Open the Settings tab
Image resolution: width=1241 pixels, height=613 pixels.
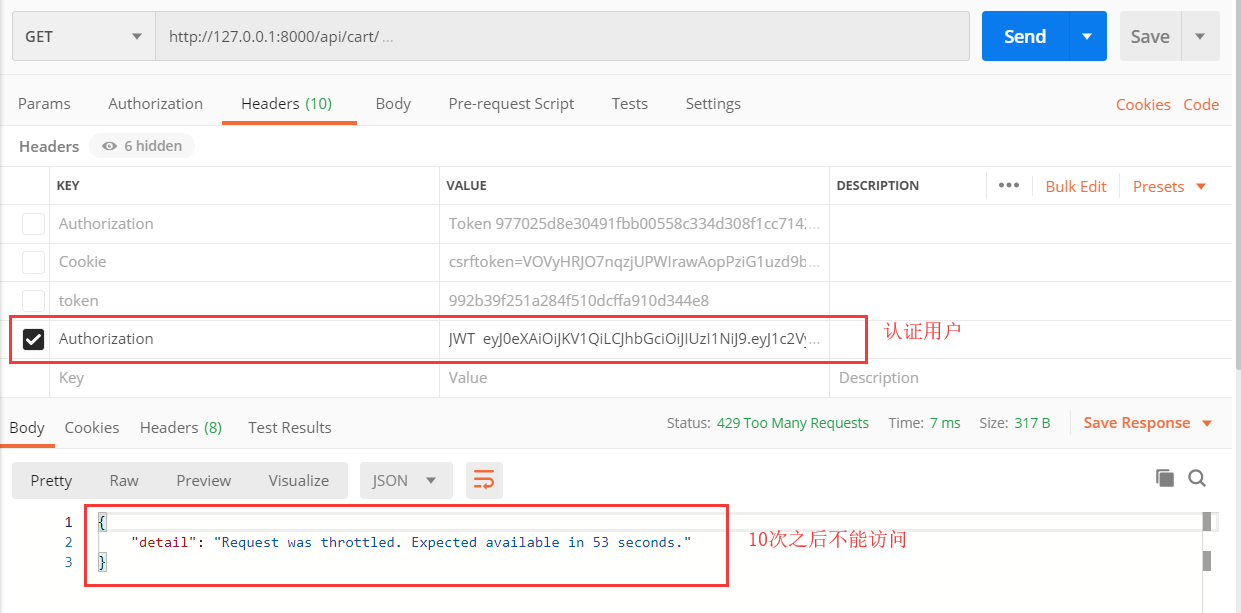coord(713,104)
